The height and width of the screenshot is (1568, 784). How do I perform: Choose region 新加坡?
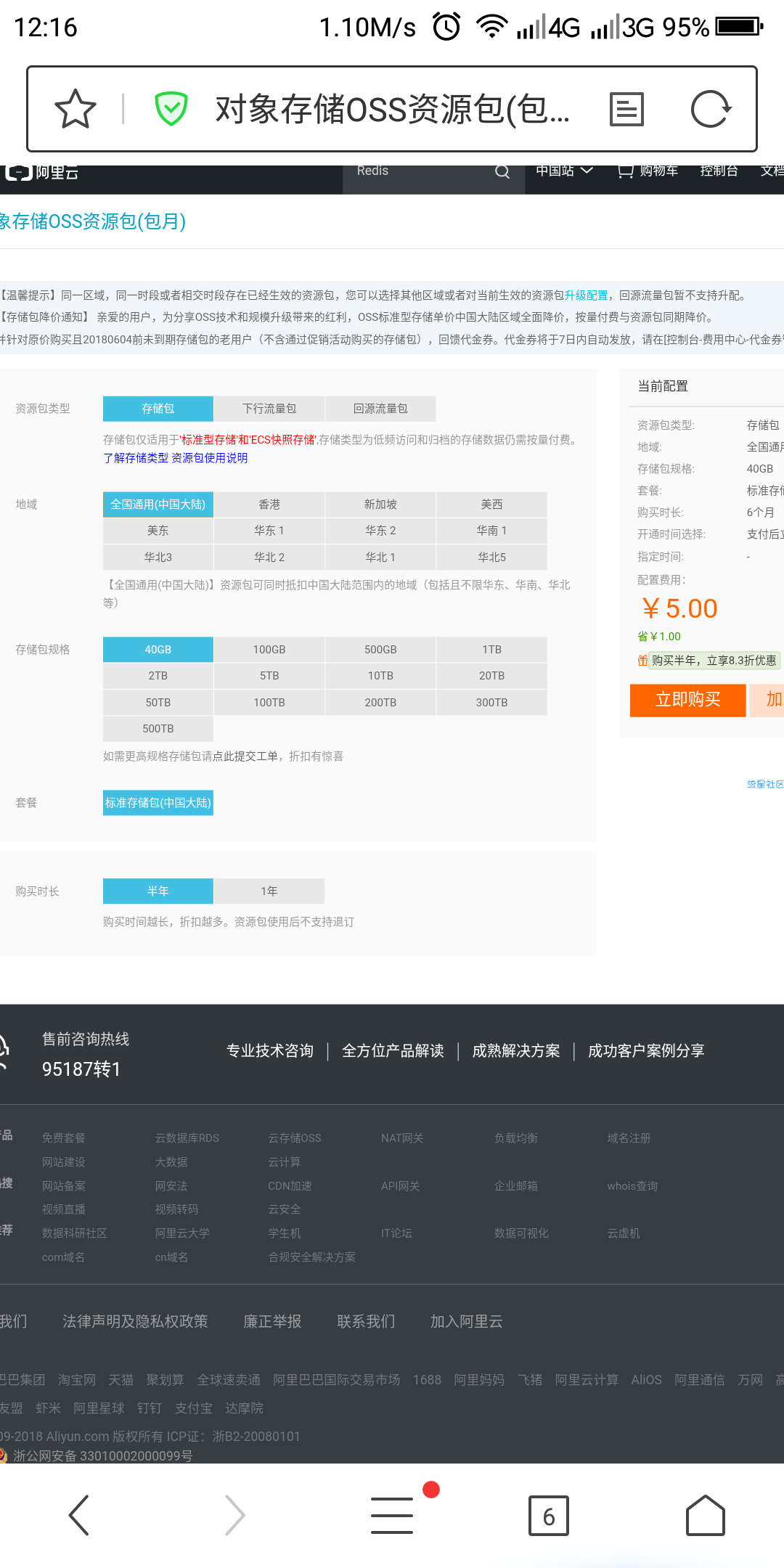point(380,505)
